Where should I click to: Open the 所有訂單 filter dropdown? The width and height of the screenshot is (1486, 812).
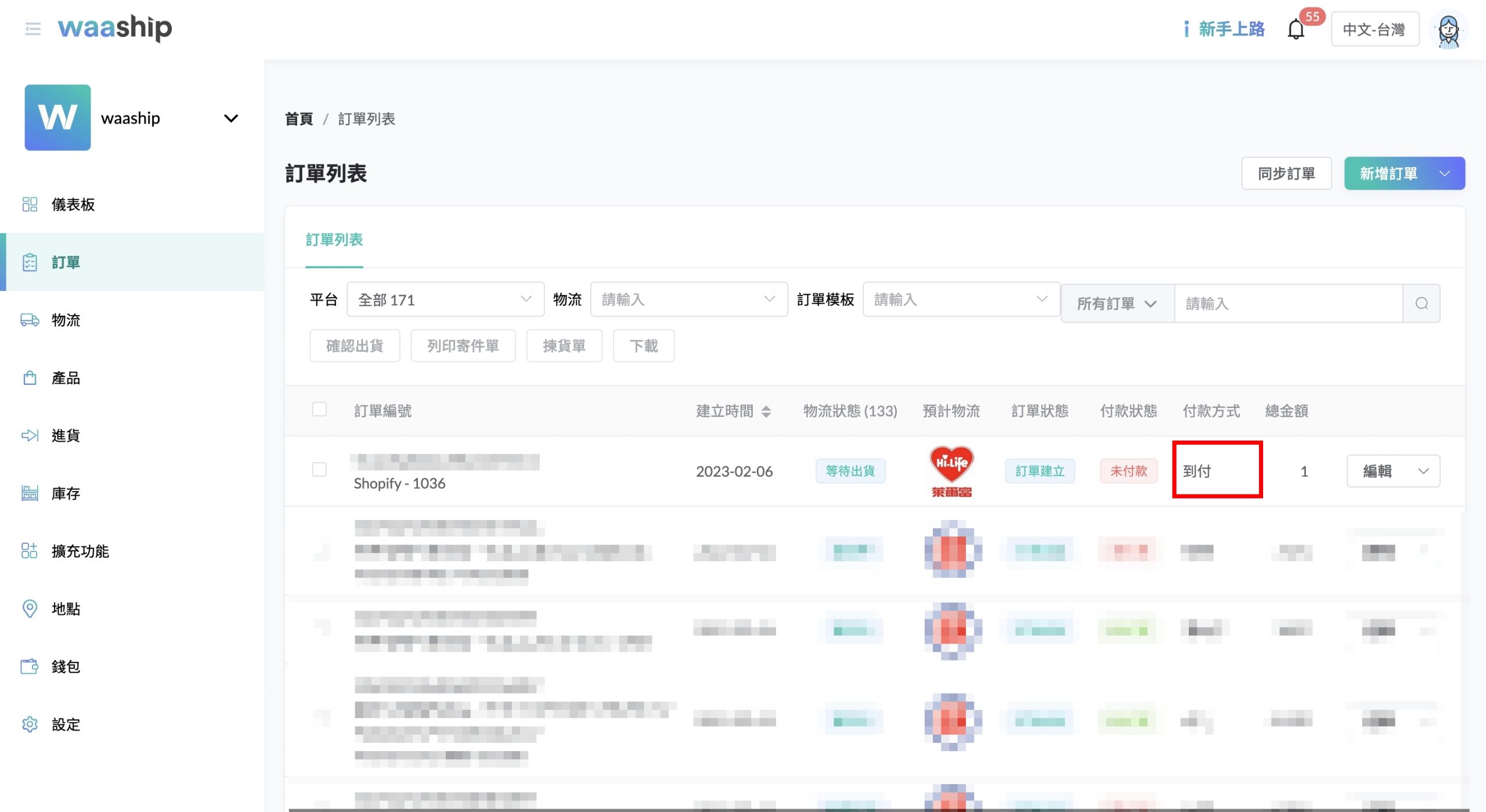coord(1117,304)
